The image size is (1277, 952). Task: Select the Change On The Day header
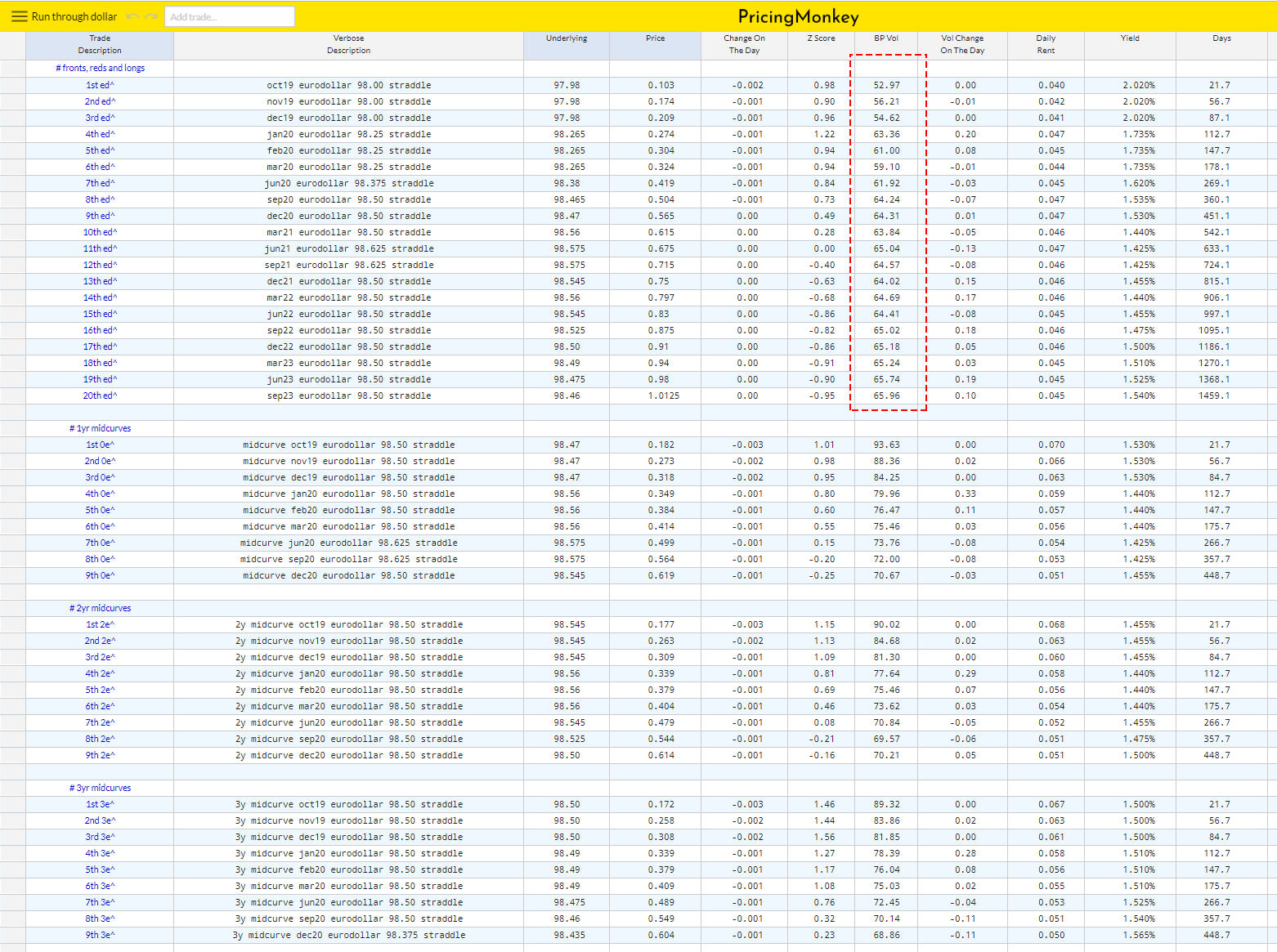pyautogui.click(x=744, y=45)
